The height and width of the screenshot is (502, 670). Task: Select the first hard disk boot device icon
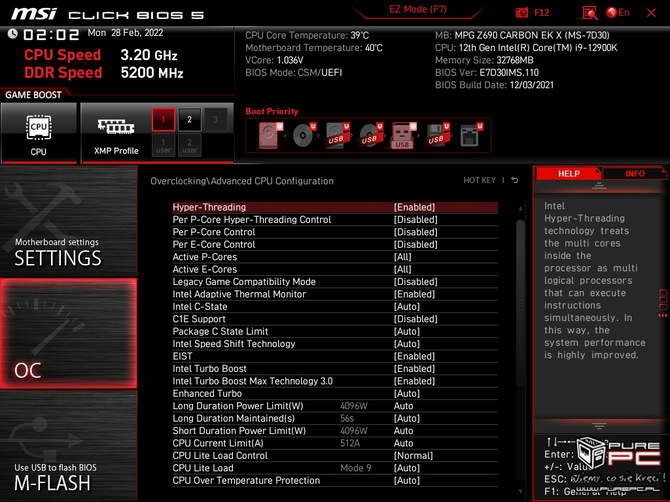click(271, 135)
